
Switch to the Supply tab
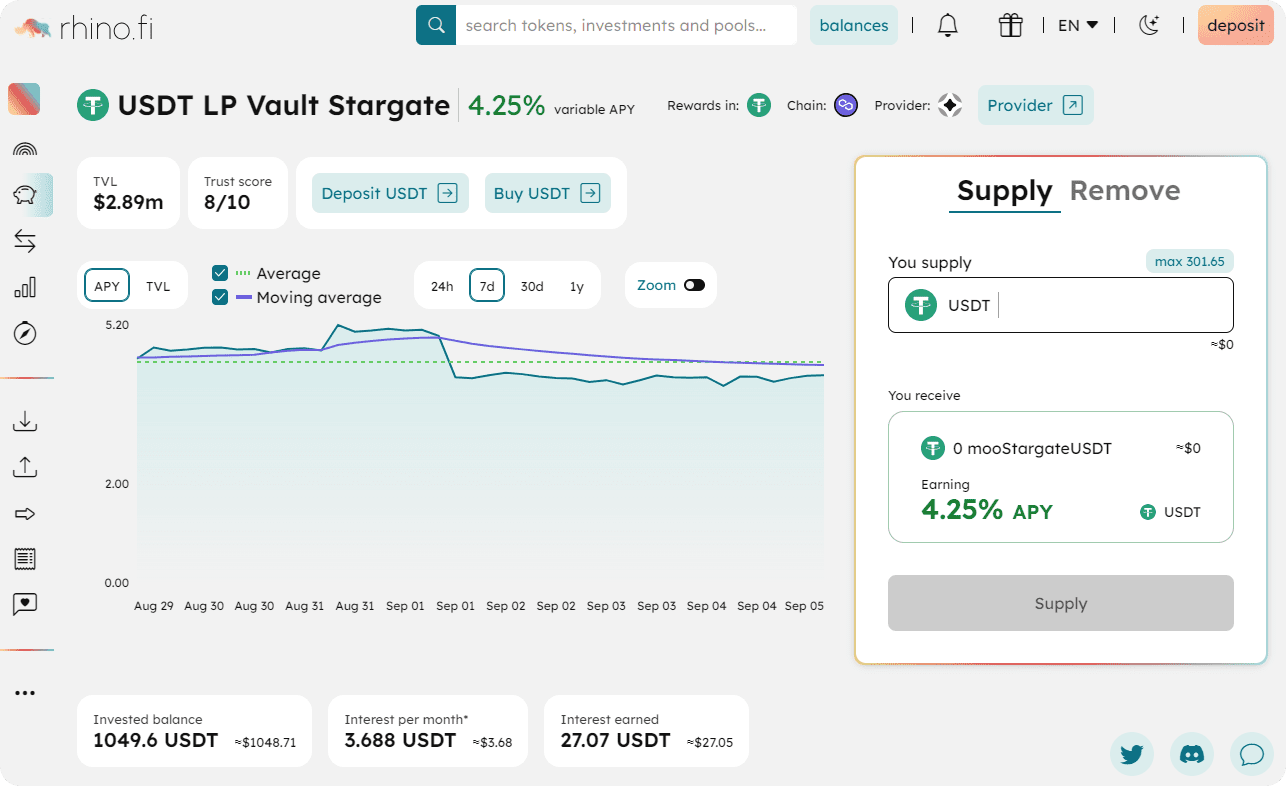1004,191
